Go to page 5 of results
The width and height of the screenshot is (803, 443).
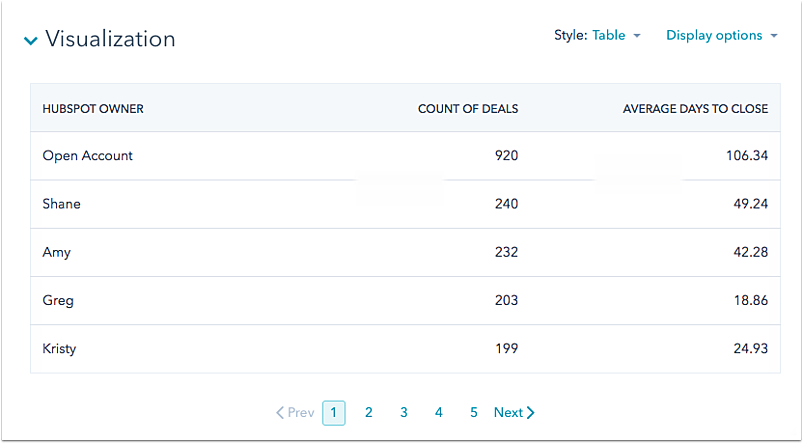click(x=473, y=412)
